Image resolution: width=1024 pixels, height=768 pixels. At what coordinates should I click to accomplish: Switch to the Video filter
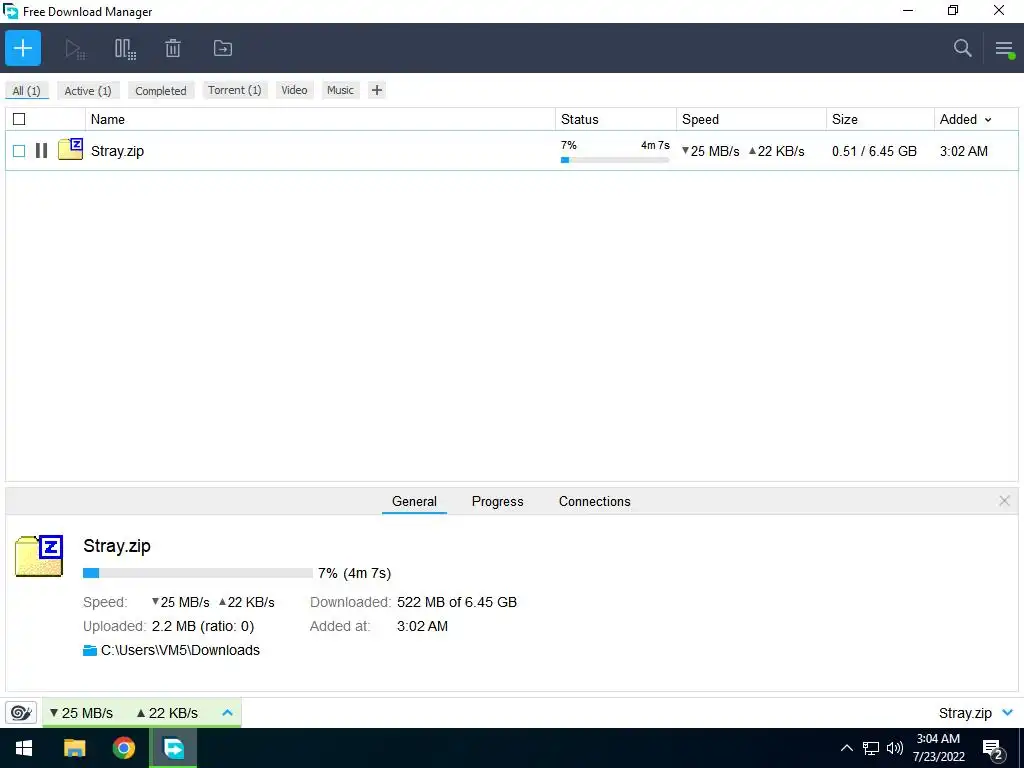295,90
